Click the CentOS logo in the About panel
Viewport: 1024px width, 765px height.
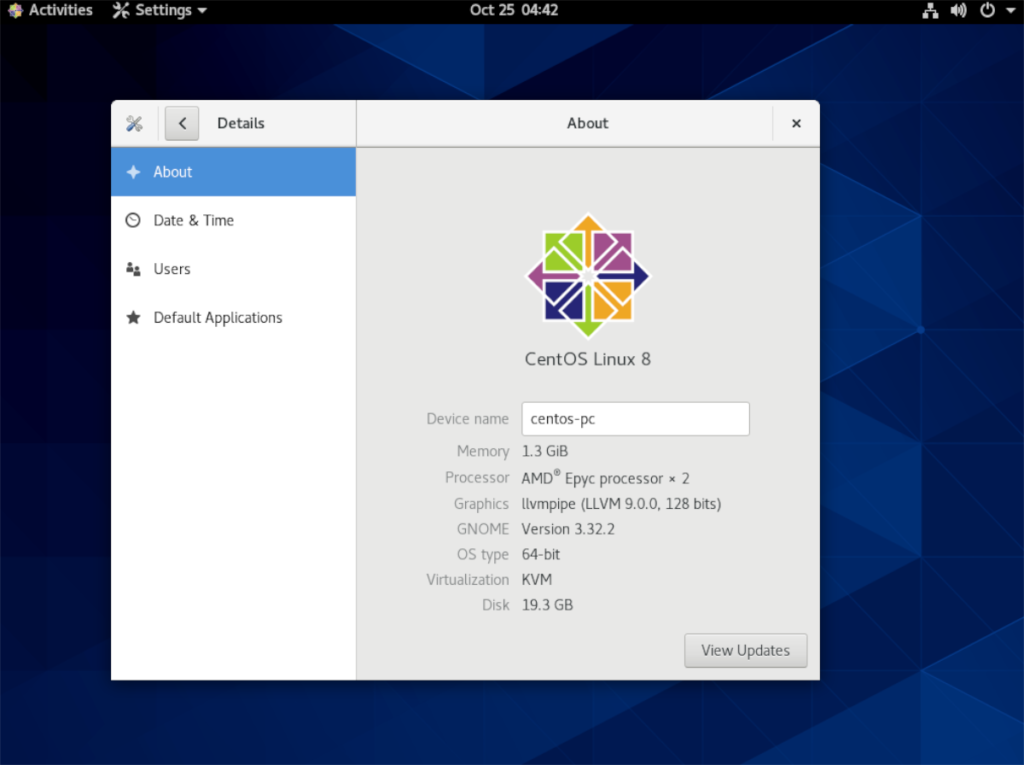[587, 274]
